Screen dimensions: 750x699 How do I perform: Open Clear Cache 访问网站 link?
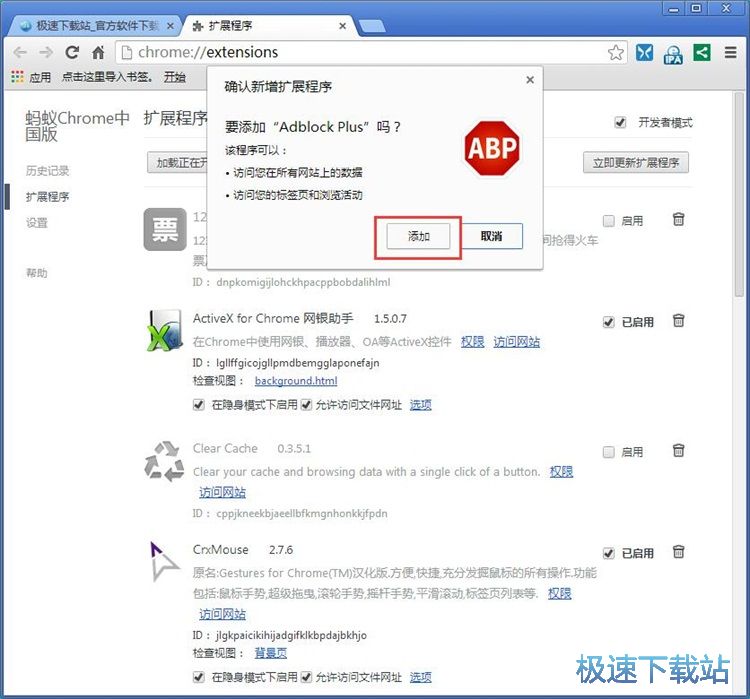click(222, 492)
